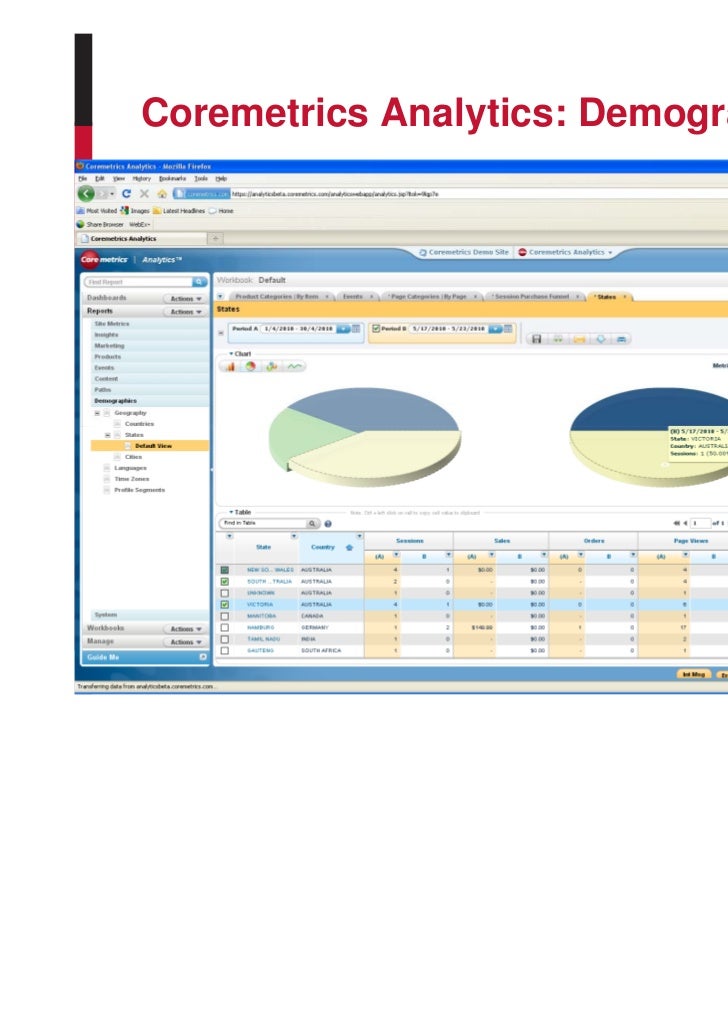Viewport: 728px width, 1031px height.
Task: Click the Firefox back navigation button
Action: (86, 194)
